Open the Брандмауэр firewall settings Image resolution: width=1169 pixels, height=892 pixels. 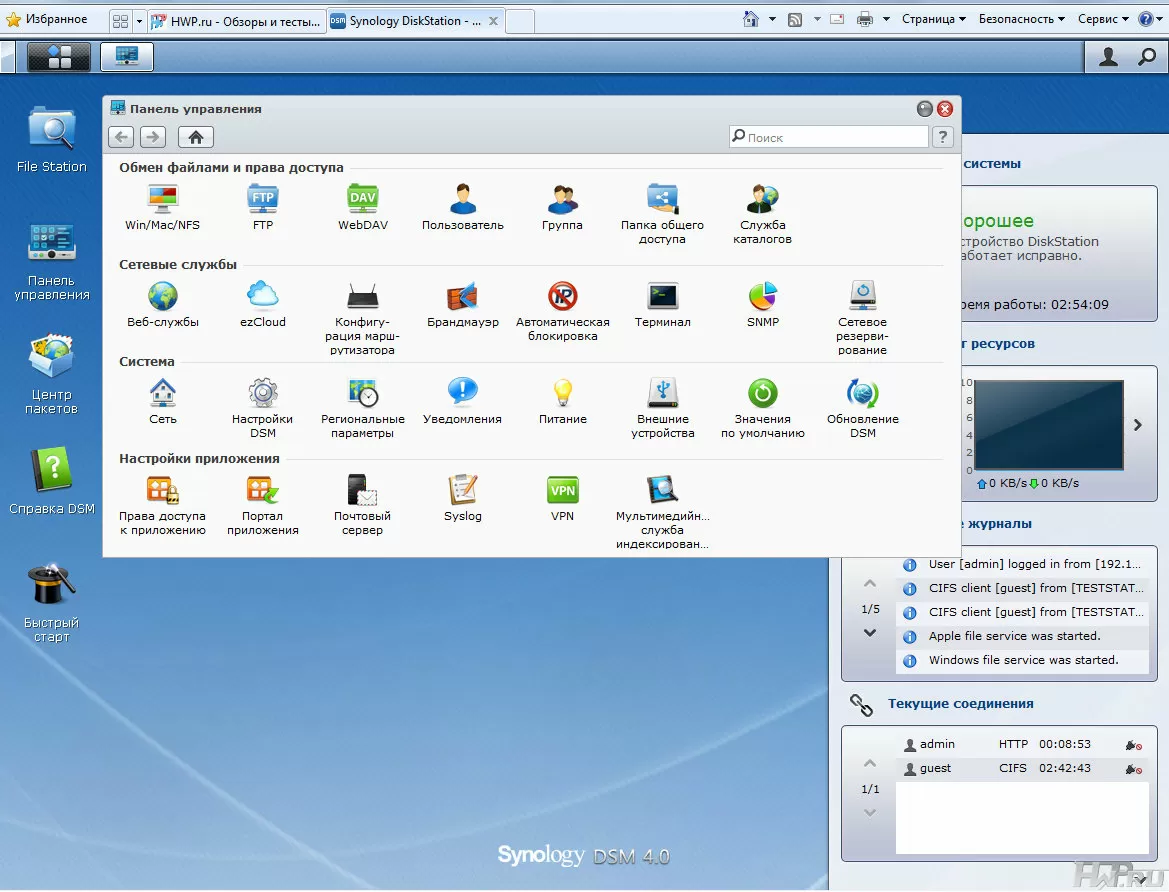(462, 304)
